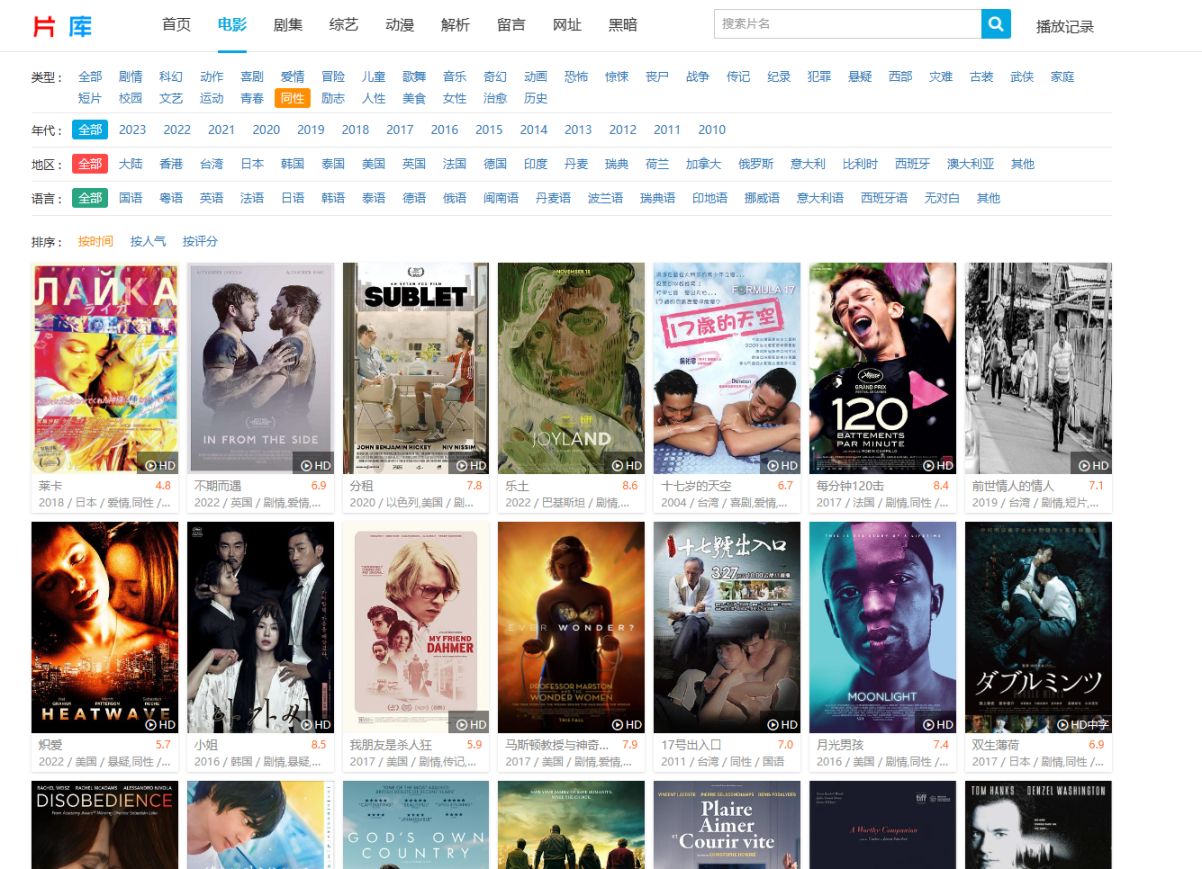Click the title text 乐土
Image resolution: width=1202 pixels, height=869 pixels.
tap(517, 485)
